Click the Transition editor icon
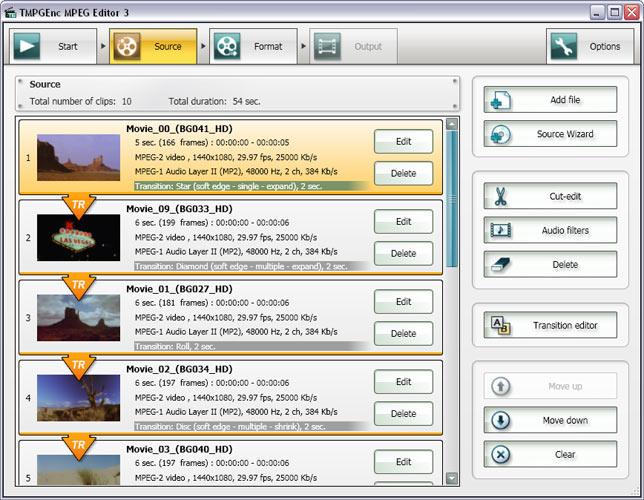Viewport: 644px width, 500px height. 501,325
